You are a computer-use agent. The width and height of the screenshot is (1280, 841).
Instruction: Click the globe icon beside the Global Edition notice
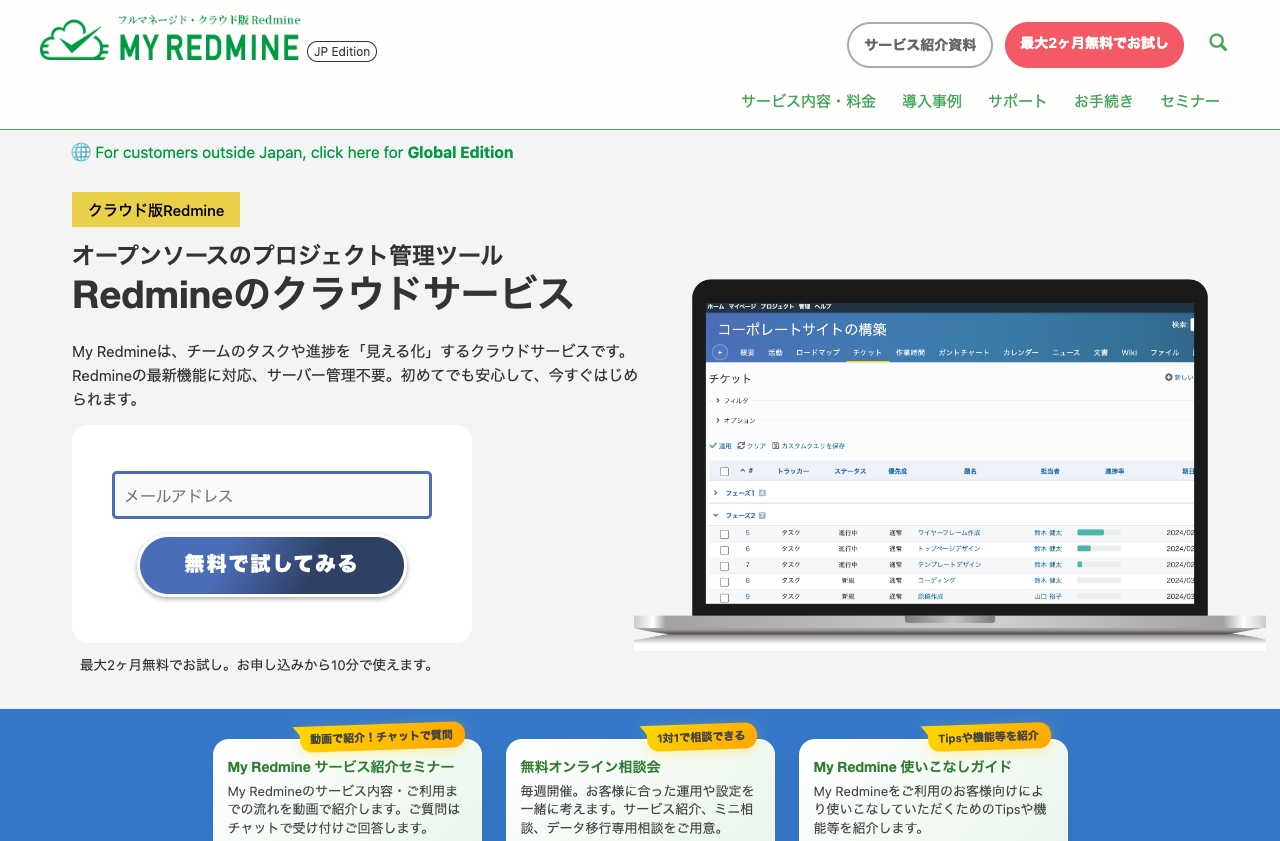pos(79,152)
